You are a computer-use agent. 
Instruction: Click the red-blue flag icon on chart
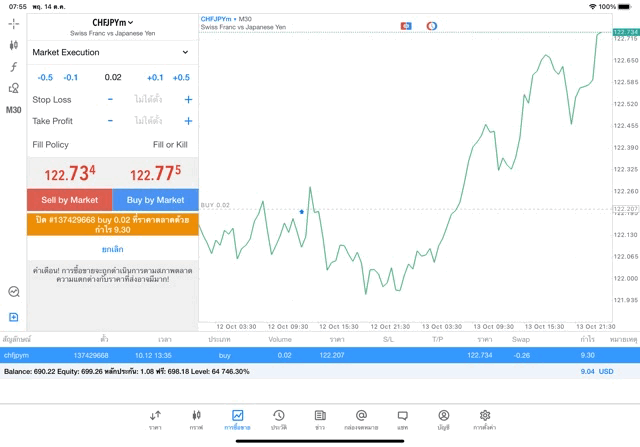coord(406,26)
